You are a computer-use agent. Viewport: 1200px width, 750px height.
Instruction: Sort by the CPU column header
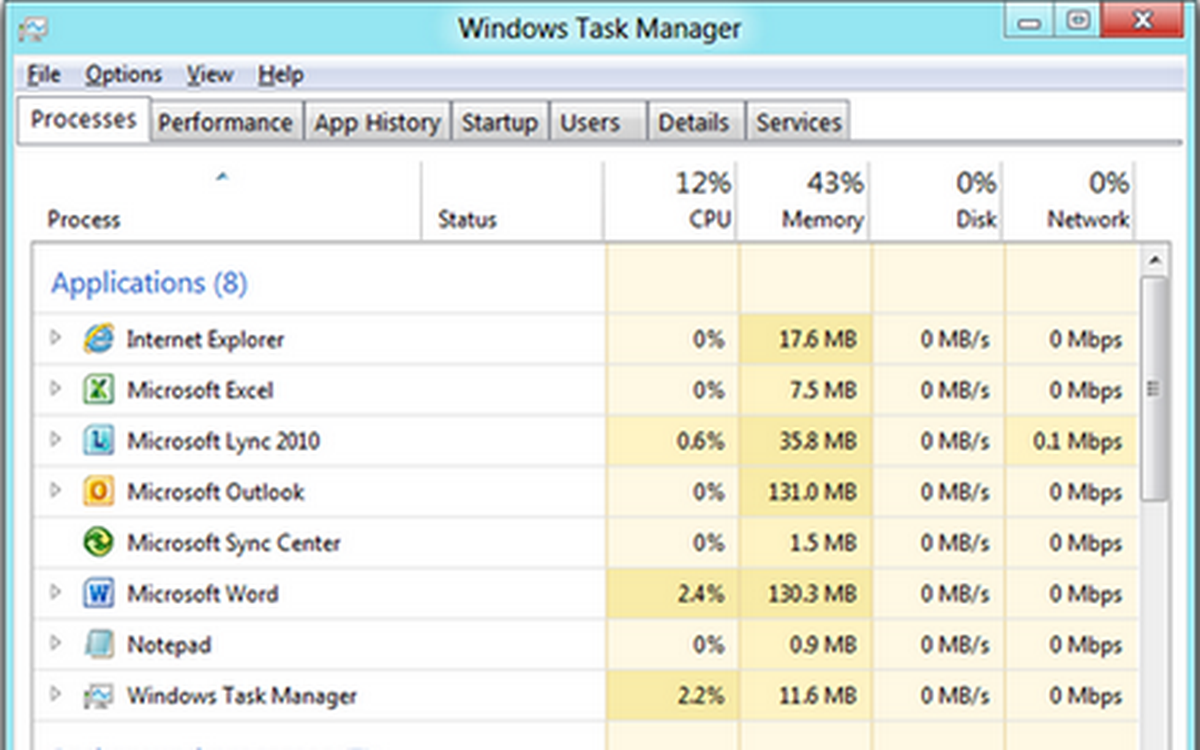[670, 201]
